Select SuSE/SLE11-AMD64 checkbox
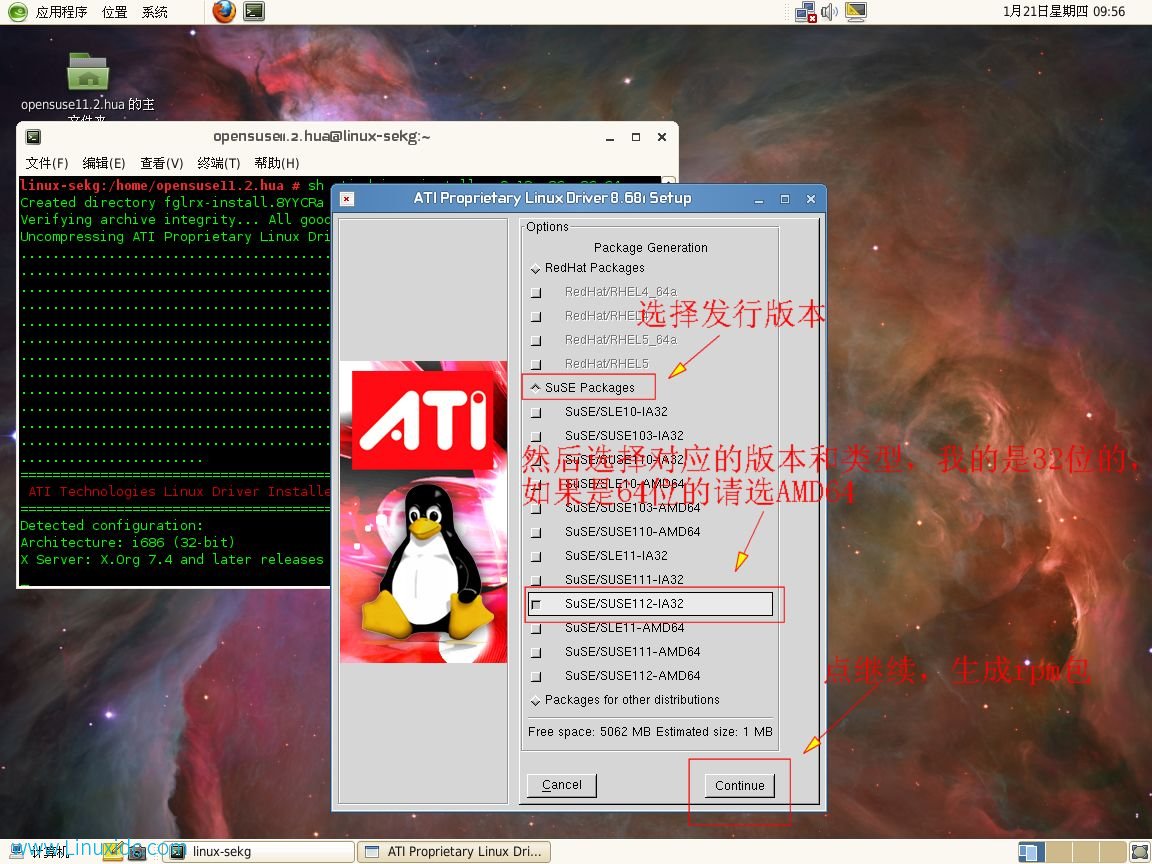Image resolution: width=1152 pixels, height=864 pixels. tap(536, 629)
